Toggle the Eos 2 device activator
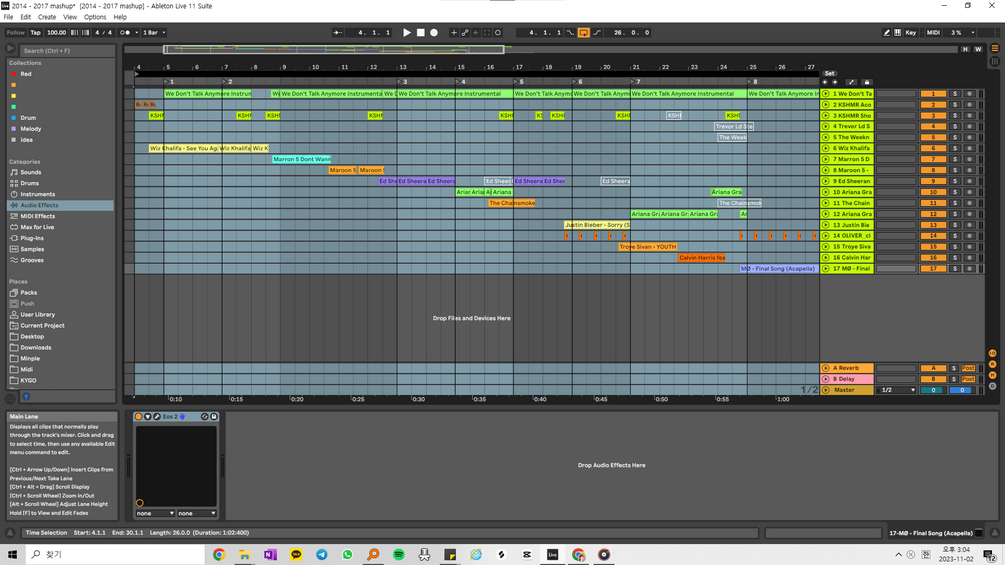 point(138,417)
